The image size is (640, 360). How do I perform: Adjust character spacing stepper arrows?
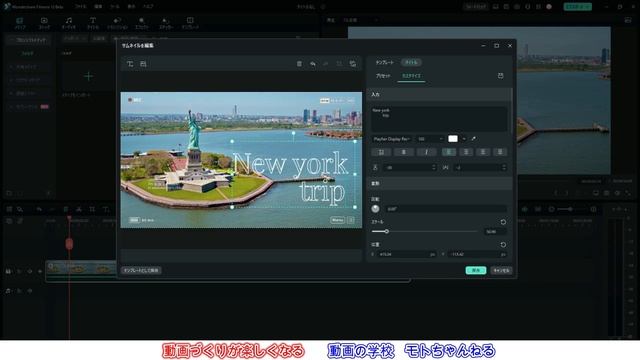point(504,168)
